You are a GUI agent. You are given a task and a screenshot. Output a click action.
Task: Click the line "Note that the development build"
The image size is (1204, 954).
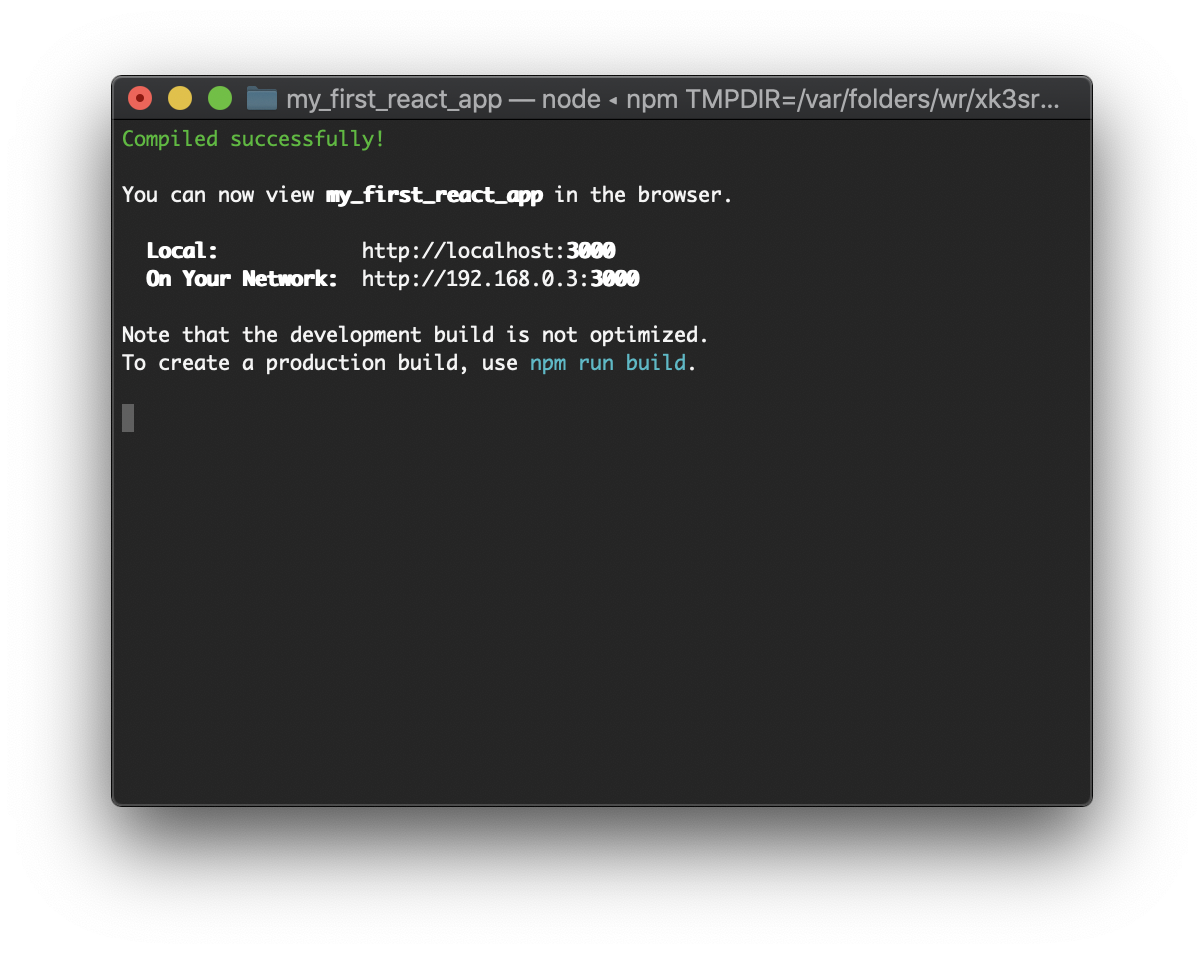415,335
